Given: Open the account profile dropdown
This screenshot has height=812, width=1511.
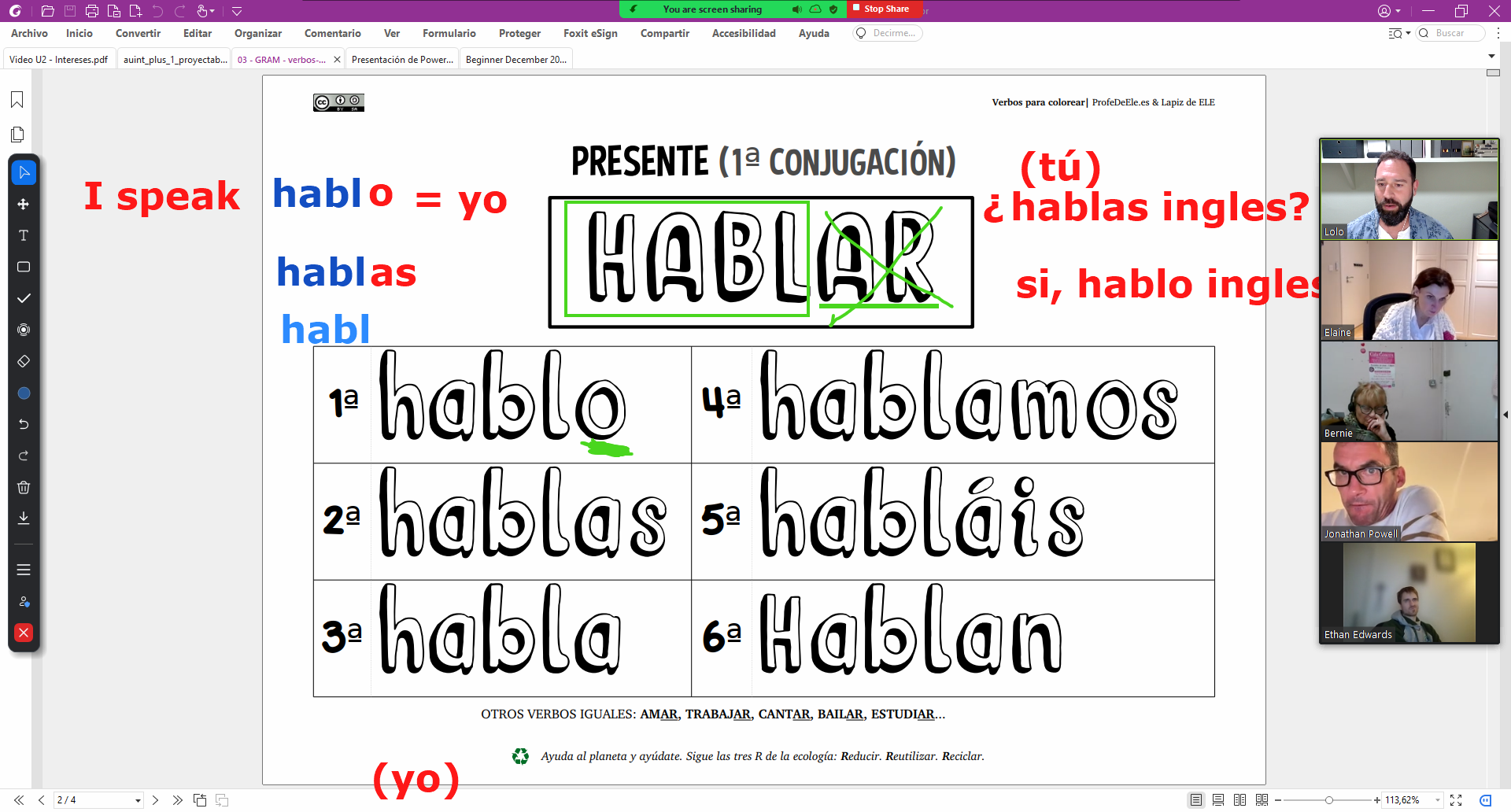Looking at the screenshot, I should tap(1389, 11).
